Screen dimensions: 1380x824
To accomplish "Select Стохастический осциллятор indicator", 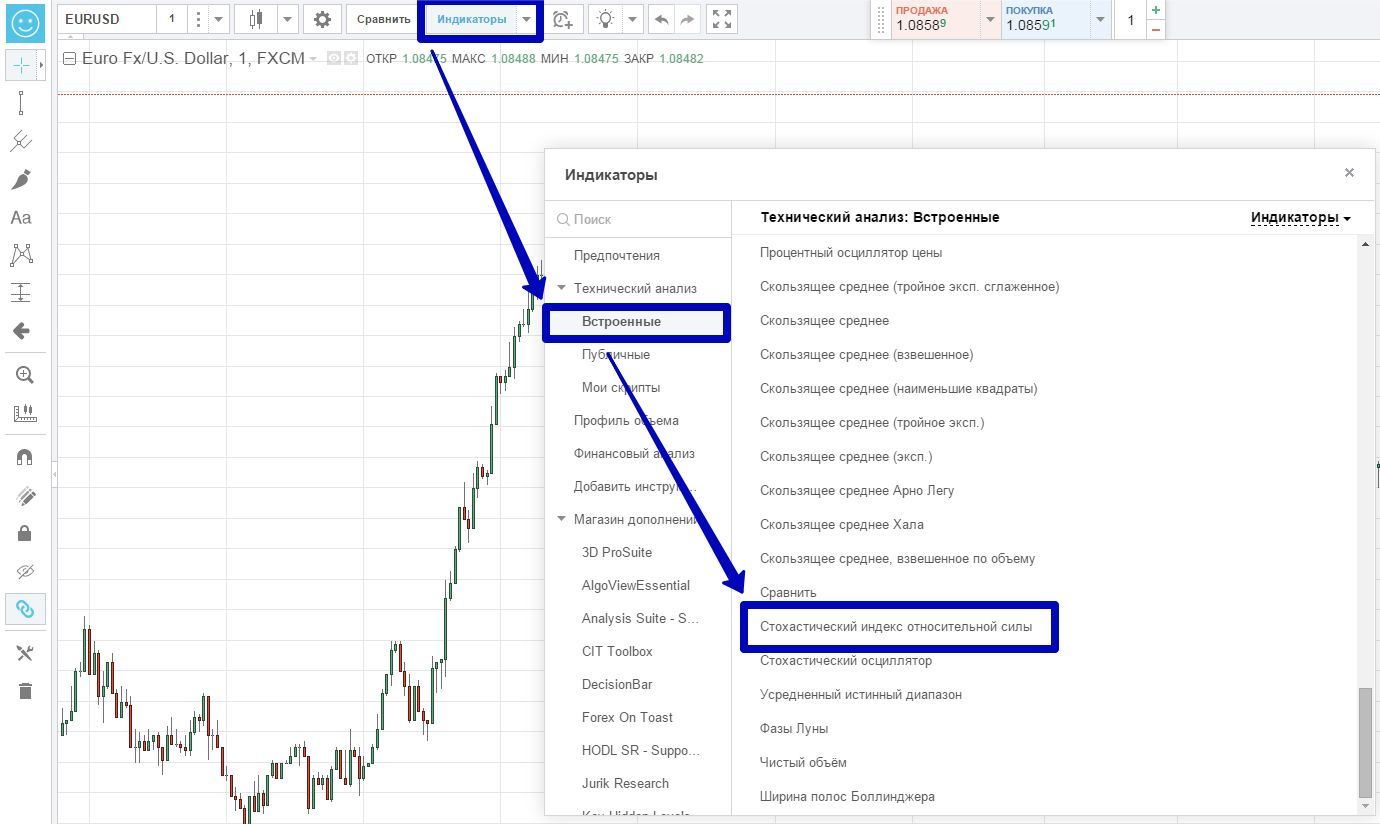I will point(846,660).
